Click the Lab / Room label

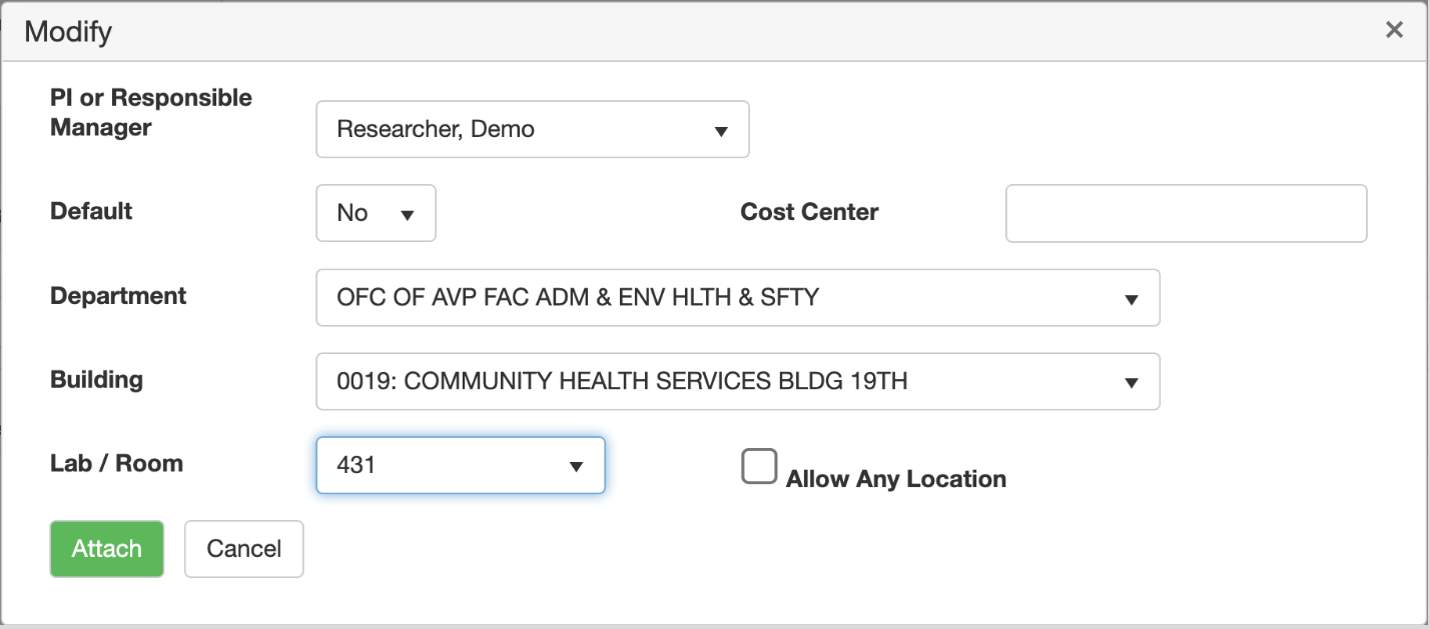coord(116,464)
